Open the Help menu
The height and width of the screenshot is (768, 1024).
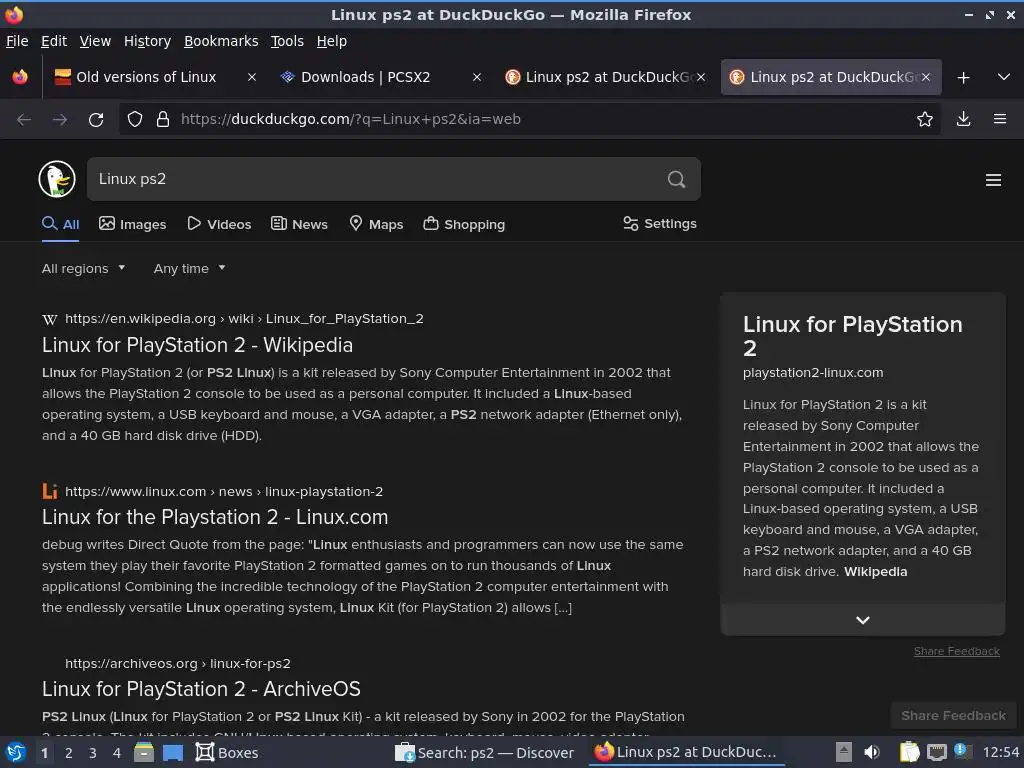[332, 41]
